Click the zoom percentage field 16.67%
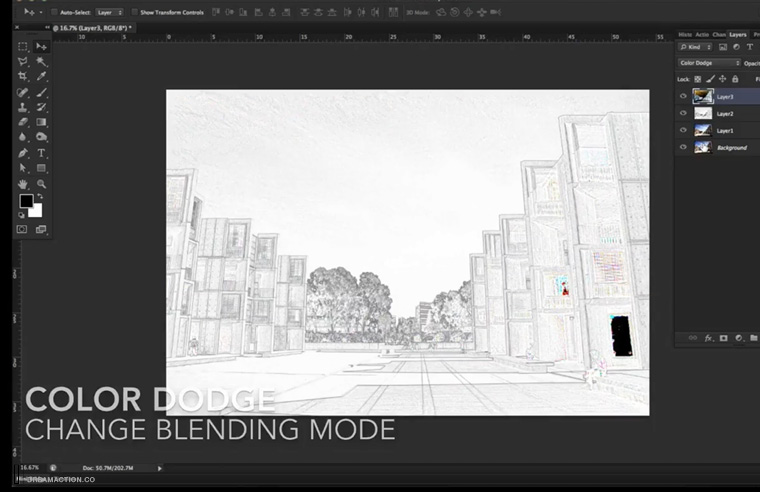 coord(30,468)
